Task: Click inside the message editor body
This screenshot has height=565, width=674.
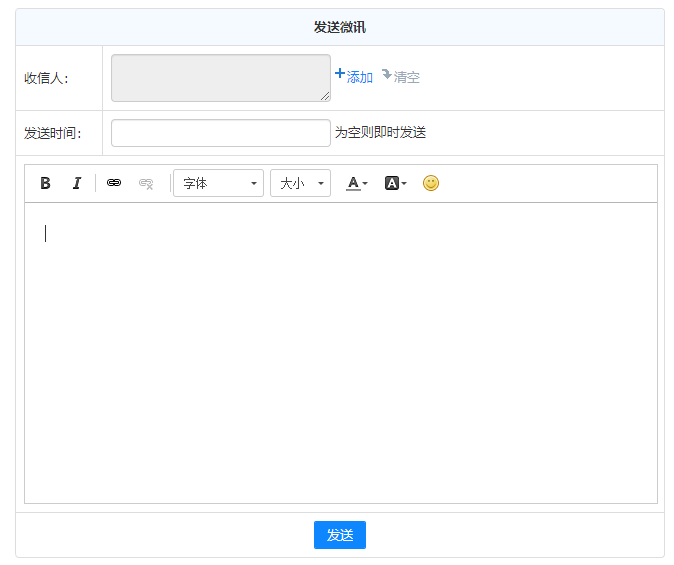Action: [x=340, y=350]
